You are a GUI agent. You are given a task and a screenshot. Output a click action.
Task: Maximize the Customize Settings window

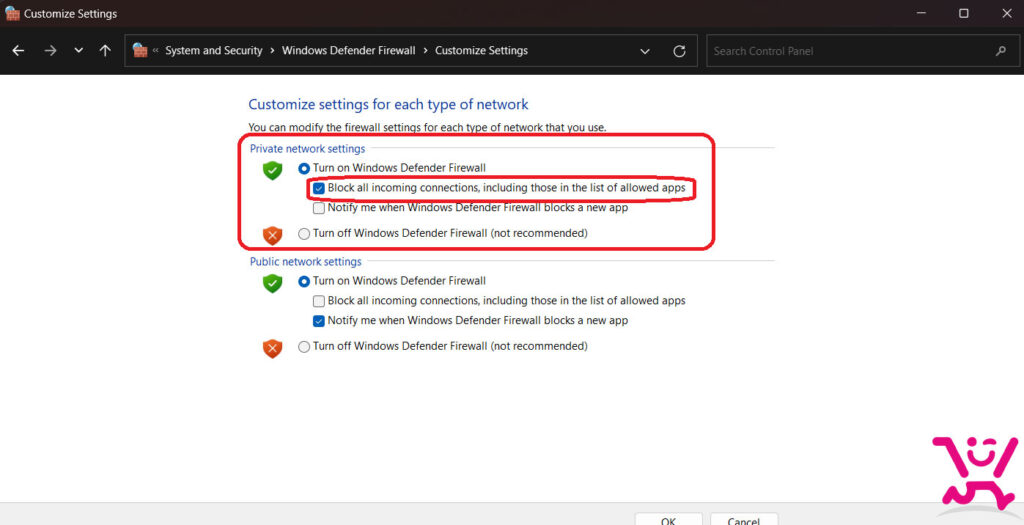(963, 13)
